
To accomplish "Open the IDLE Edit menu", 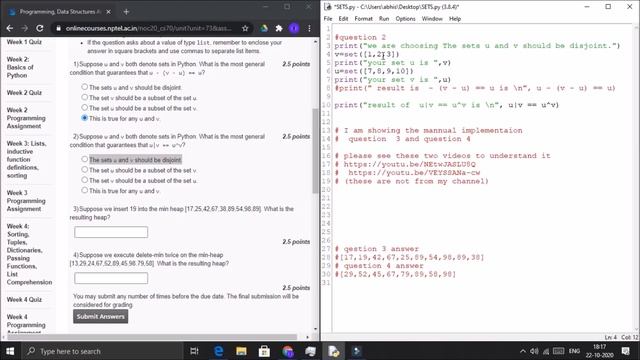I will pyautogui.click(x=343, y=19).
